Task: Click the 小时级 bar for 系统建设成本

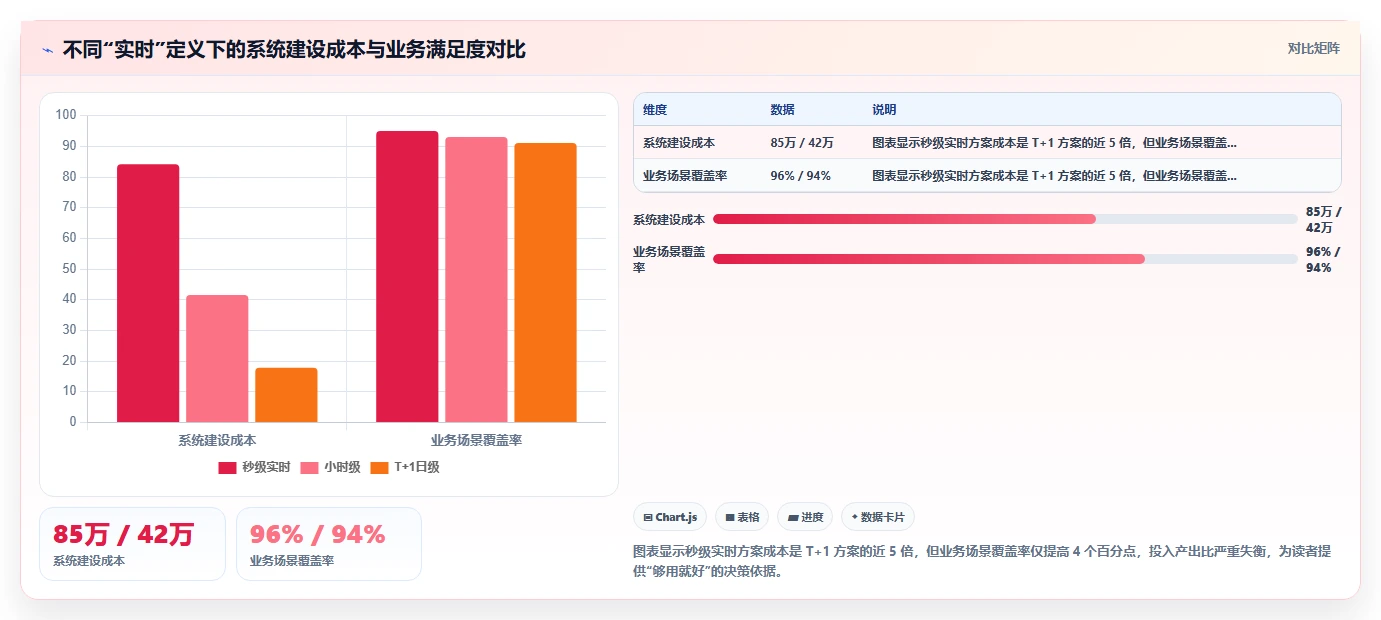Action: 217,358
